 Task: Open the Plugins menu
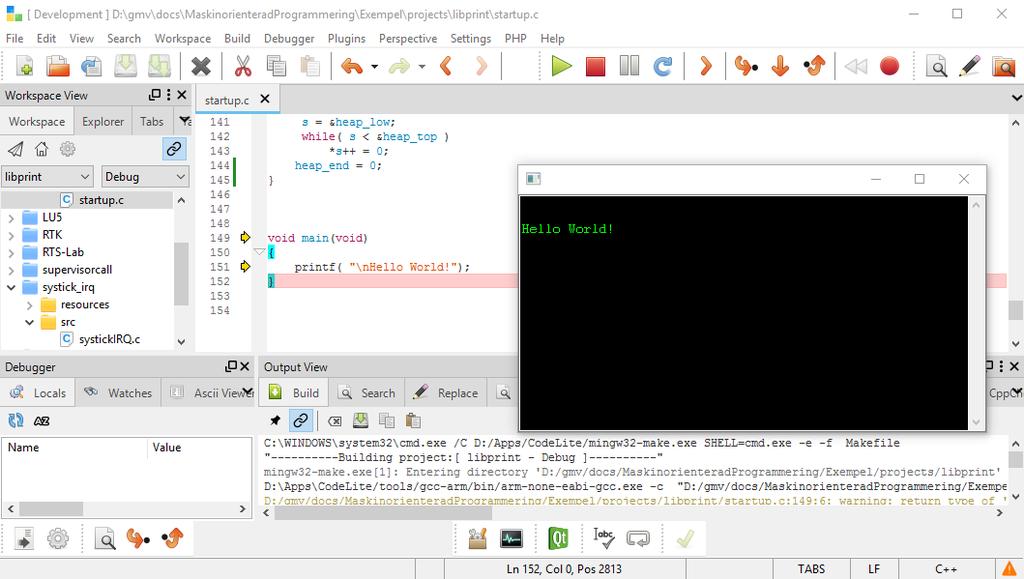click(347, 39)
